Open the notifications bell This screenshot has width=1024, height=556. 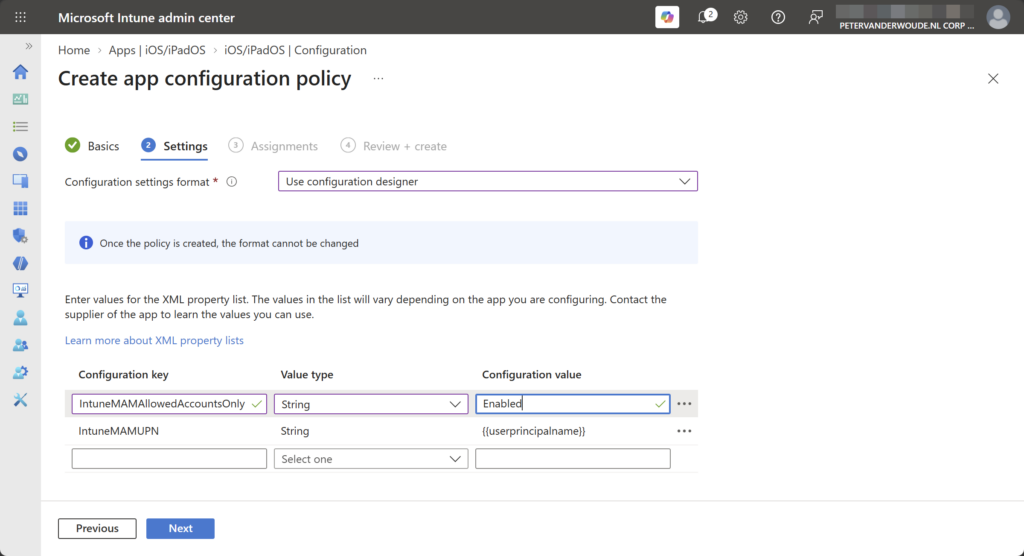tap(706, 17)
